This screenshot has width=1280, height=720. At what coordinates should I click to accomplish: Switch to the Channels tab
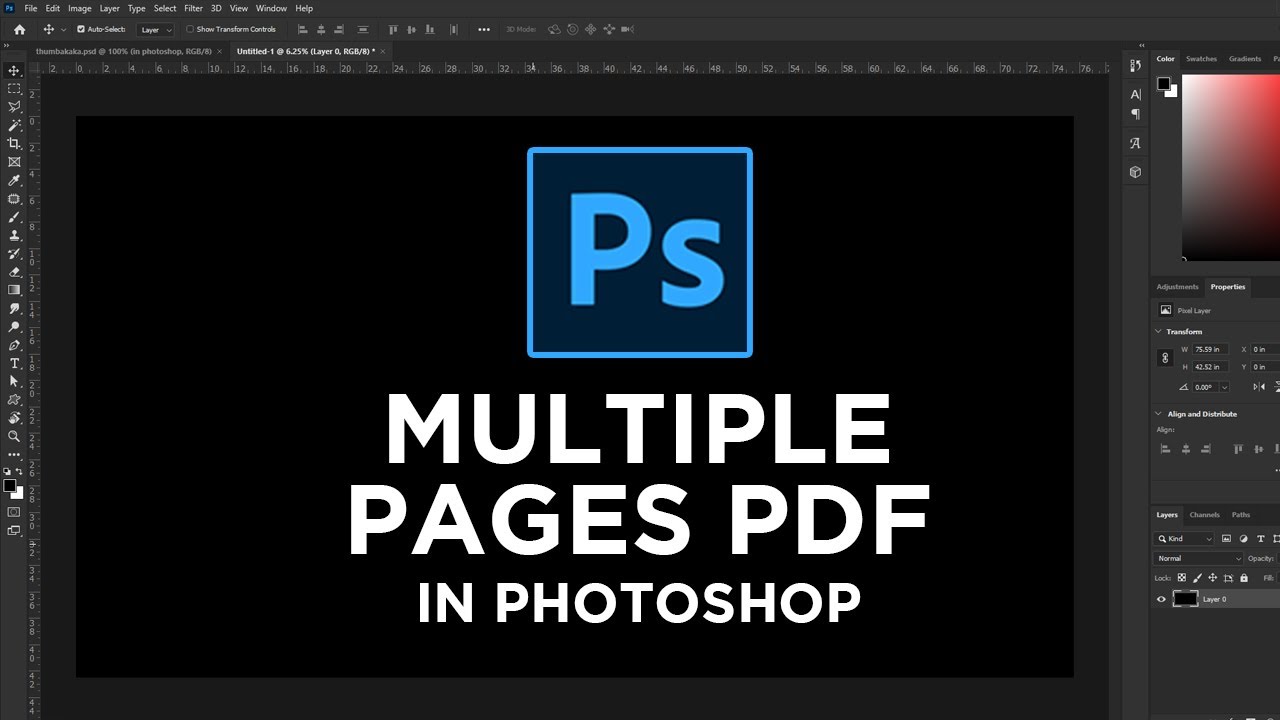coord(1204,515)
